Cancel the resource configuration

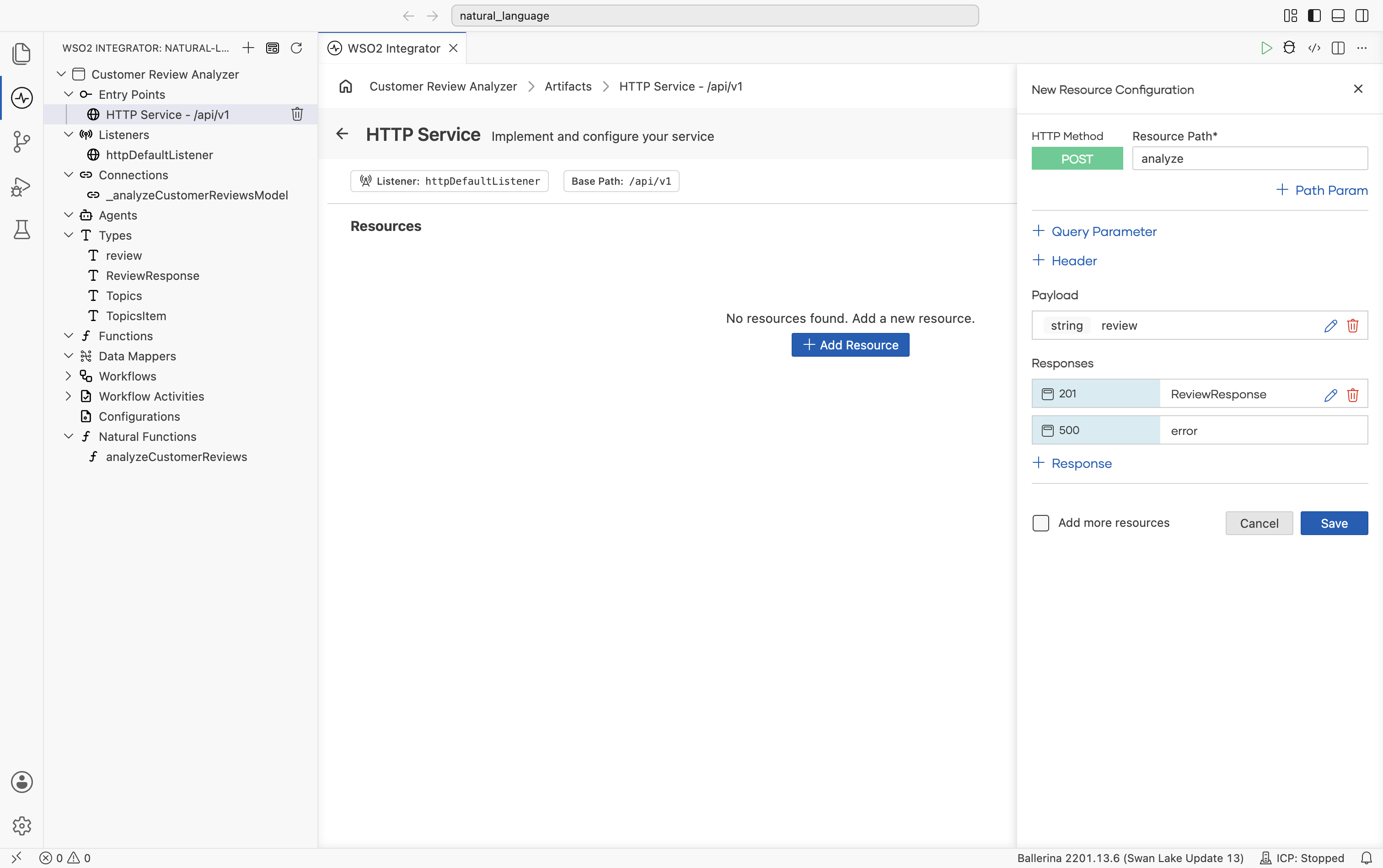point(1259,523)
